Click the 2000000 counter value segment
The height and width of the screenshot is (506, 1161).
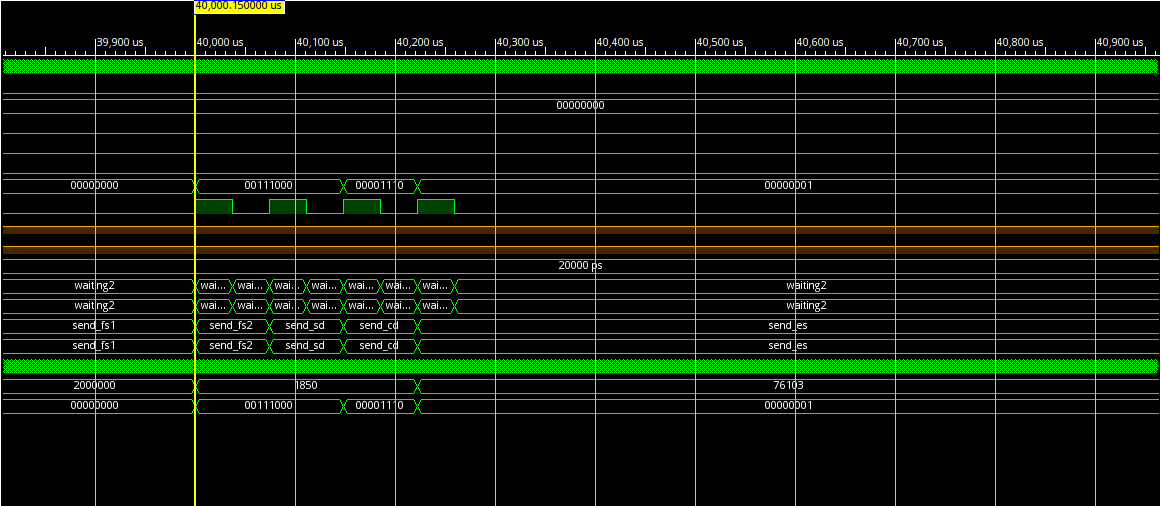[94, 386]
